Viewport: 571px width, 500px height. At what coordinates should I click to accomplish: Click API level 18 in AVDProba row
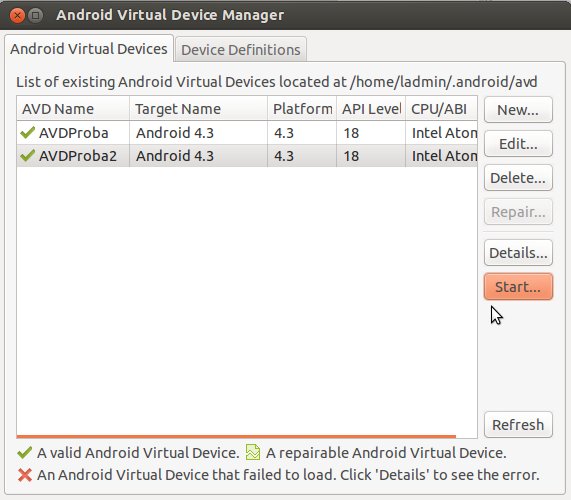pos(351,133)
